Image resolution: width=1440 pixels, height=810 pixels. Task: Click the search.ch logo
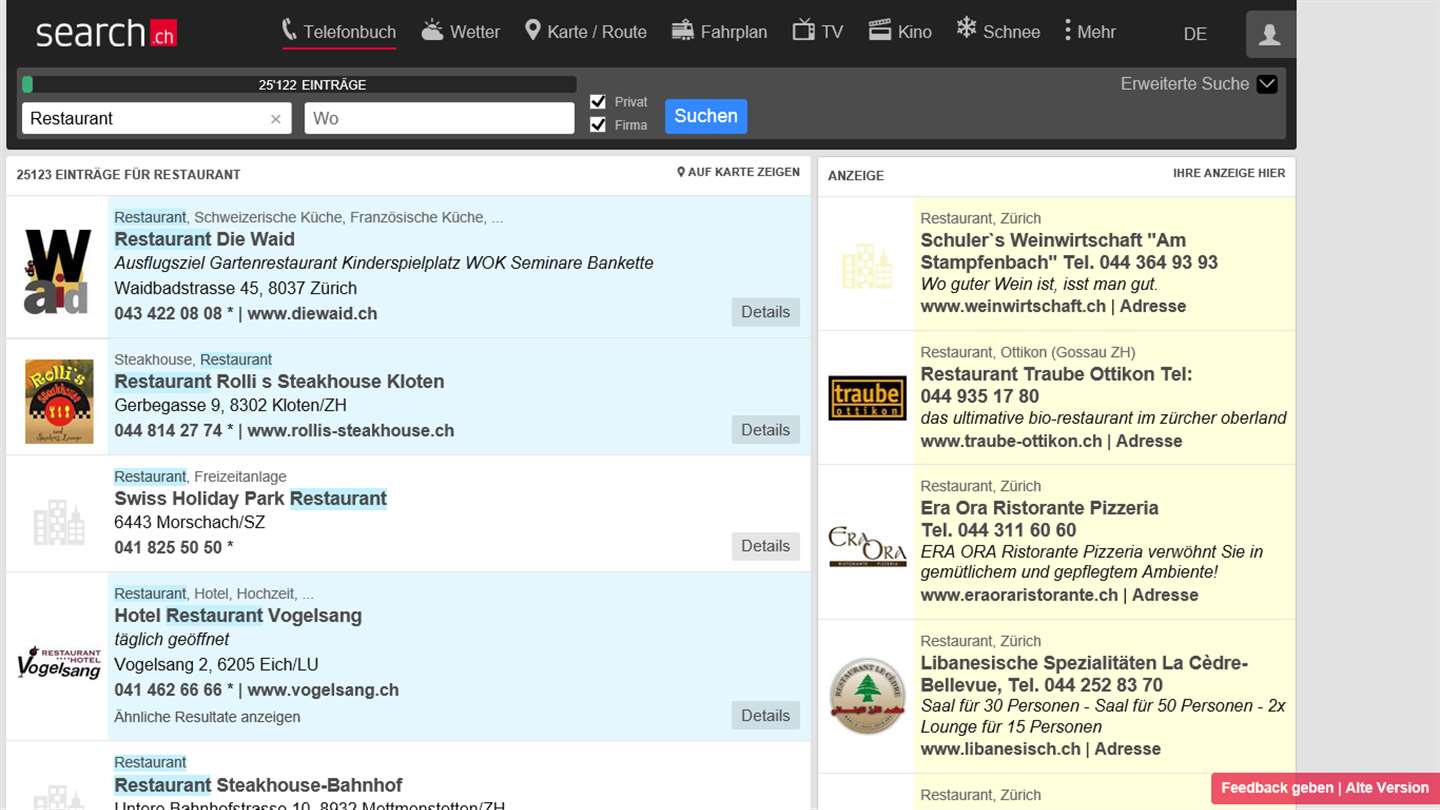click(106, 33)
